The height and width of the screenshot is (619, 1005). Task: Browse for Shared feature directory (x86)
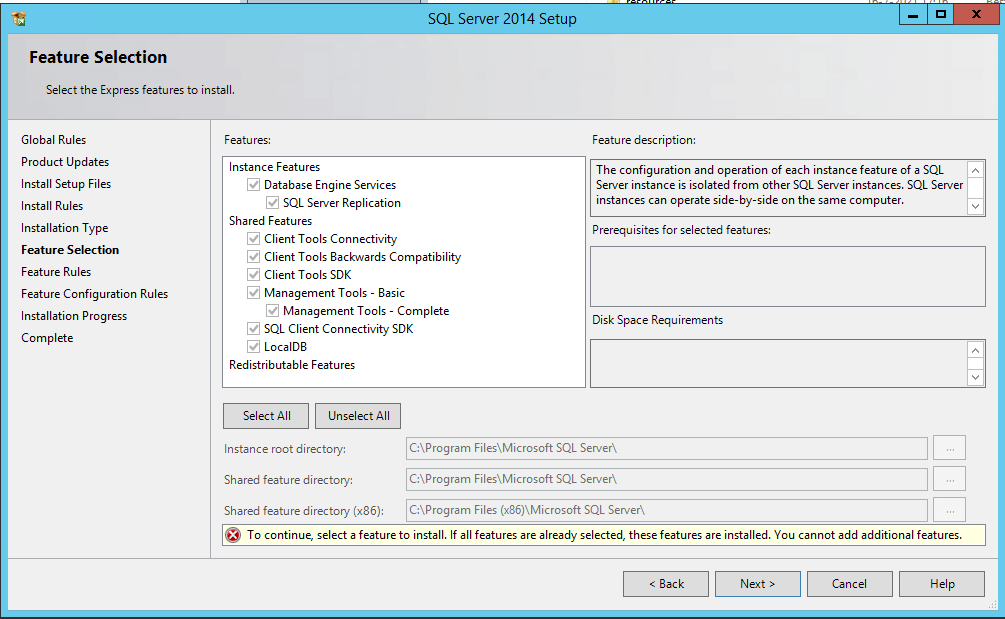coord(949,510)
